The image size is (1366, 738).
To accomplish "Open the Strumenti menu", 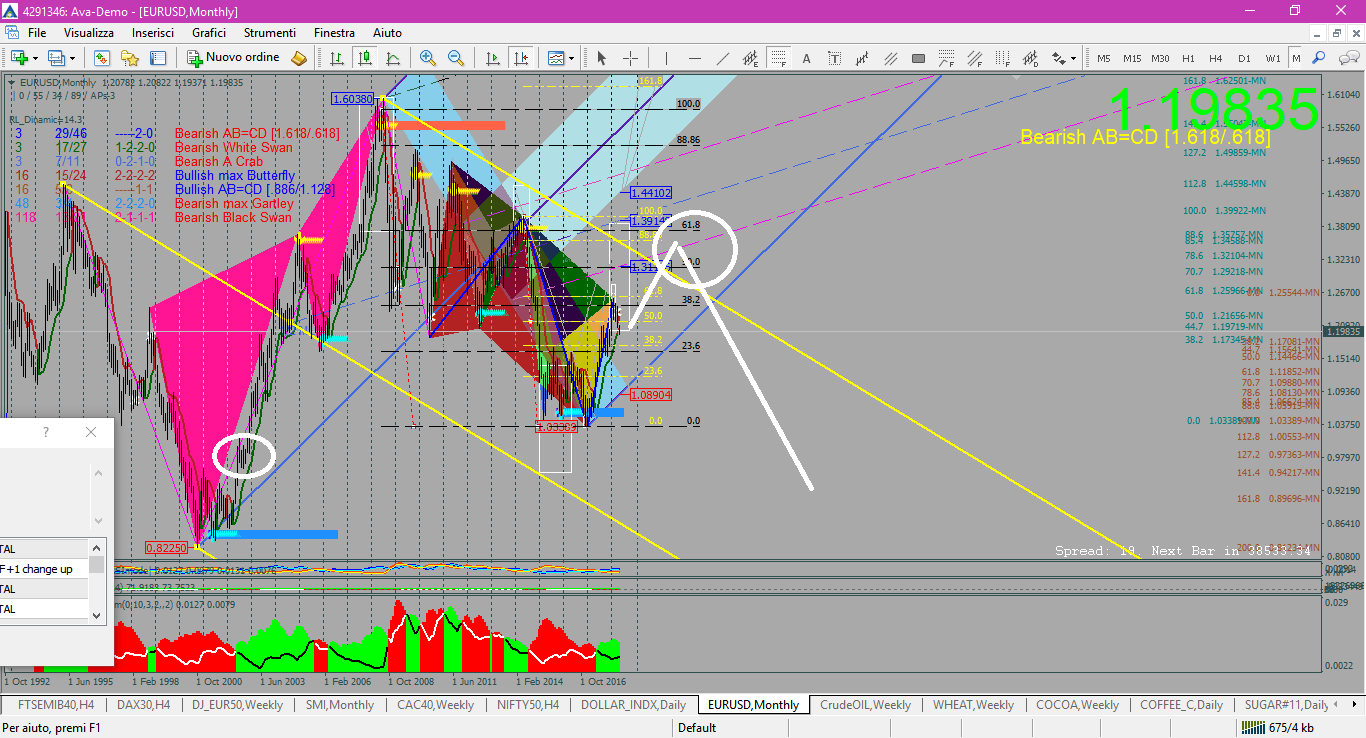I will [270, 33].
